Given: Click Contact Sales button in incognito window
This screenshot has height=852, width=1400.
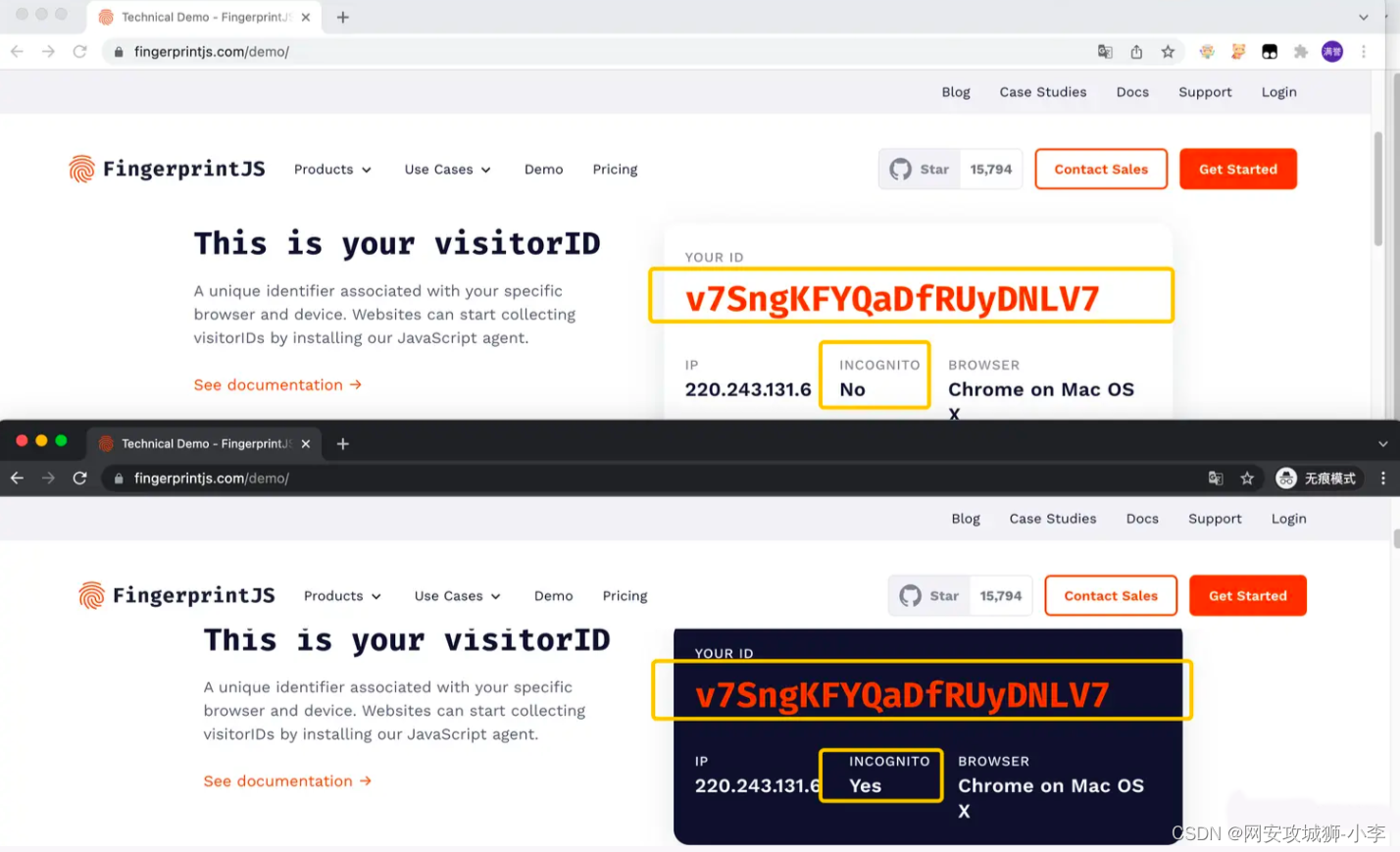Looking at the screenshot, I should click(x=1111, y=596).
